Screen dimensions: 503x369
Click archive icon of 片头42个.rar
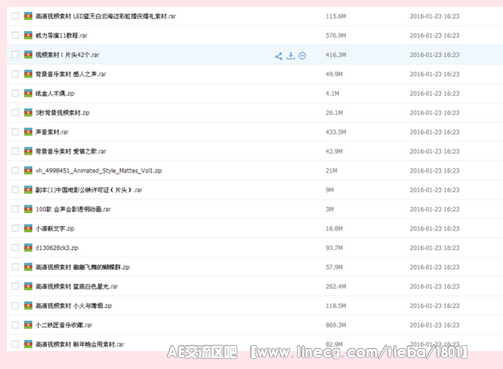[x=28, y=55]
